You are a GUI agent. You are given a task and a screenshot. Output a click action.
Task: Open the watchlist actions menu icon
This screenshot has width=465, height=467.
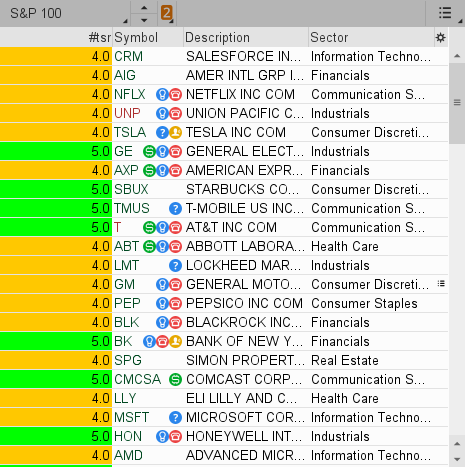(x=445, y=13)
